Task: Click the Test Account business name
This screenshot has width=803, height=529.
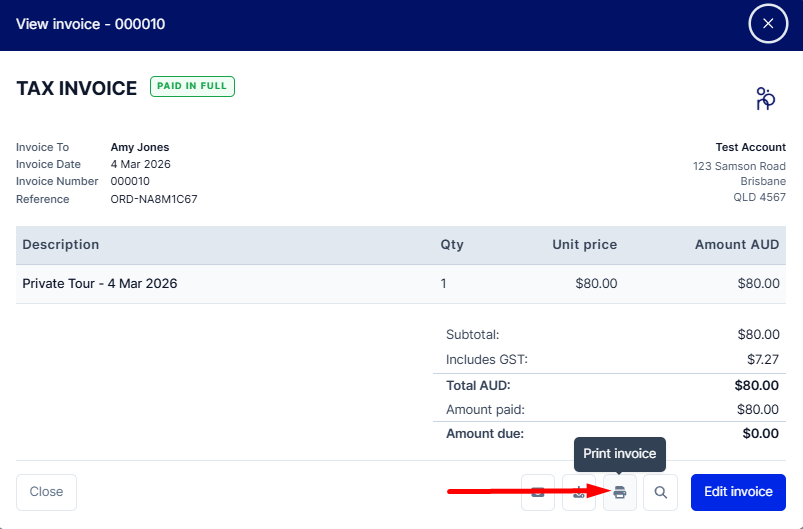Action: (x=750, y=147)
